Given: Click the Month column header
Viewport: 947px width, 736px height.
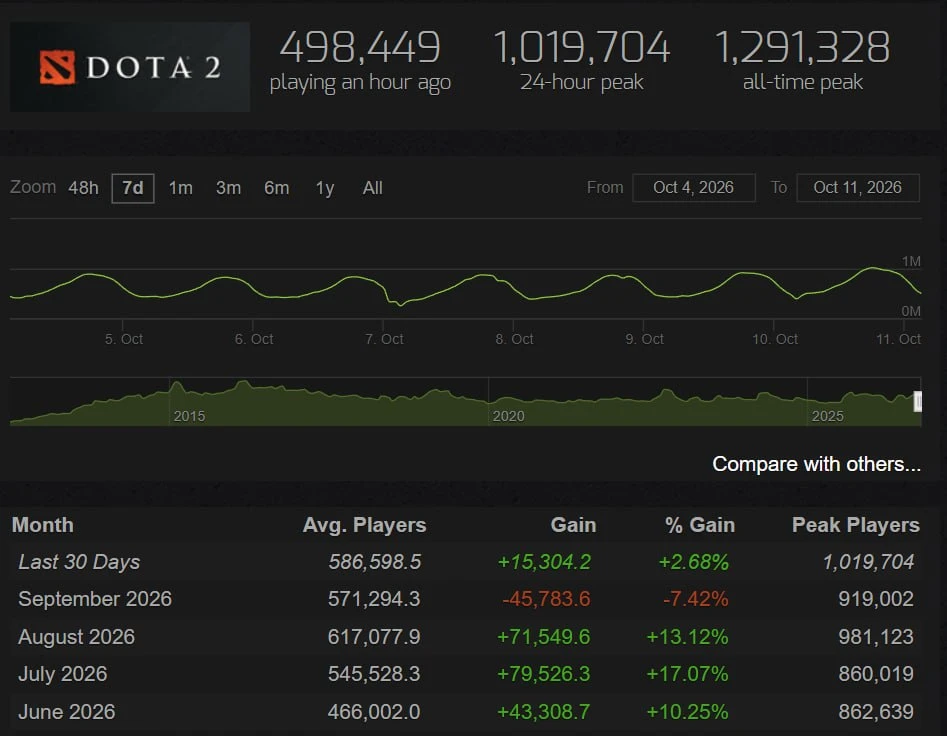Looking at the screenshot, I should point(43,525).
